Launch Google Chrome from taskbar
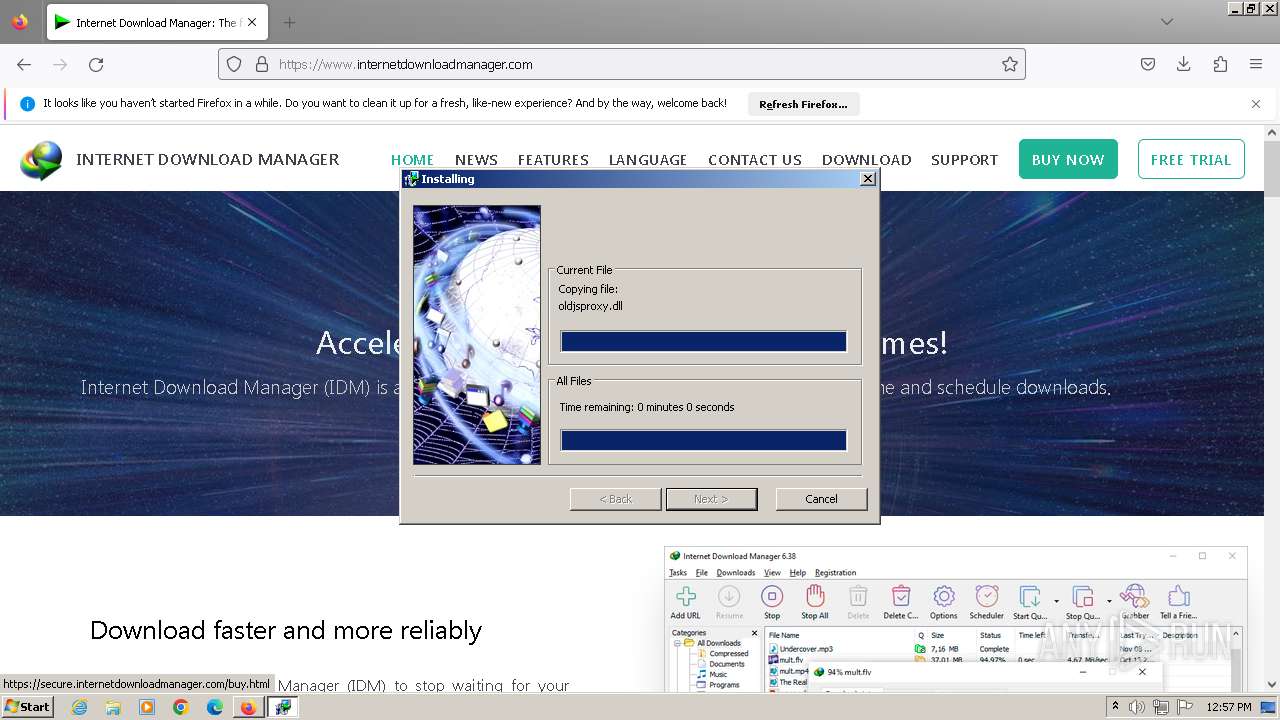Screen dimensions: 1280x720 [x=181, y=707]
